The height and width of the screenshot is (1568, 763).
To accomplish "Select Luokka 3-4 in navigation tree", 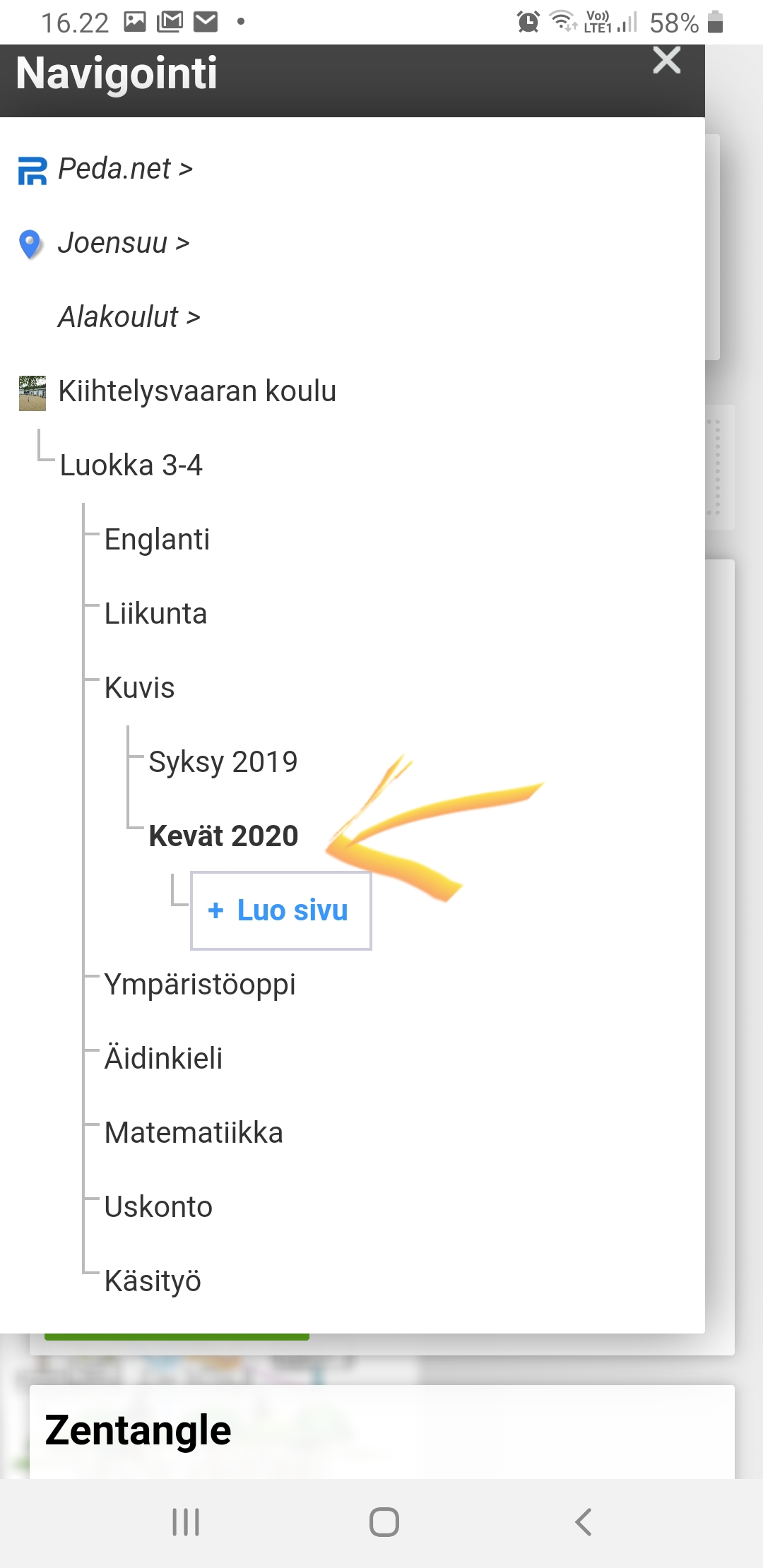I will point(131,466).
